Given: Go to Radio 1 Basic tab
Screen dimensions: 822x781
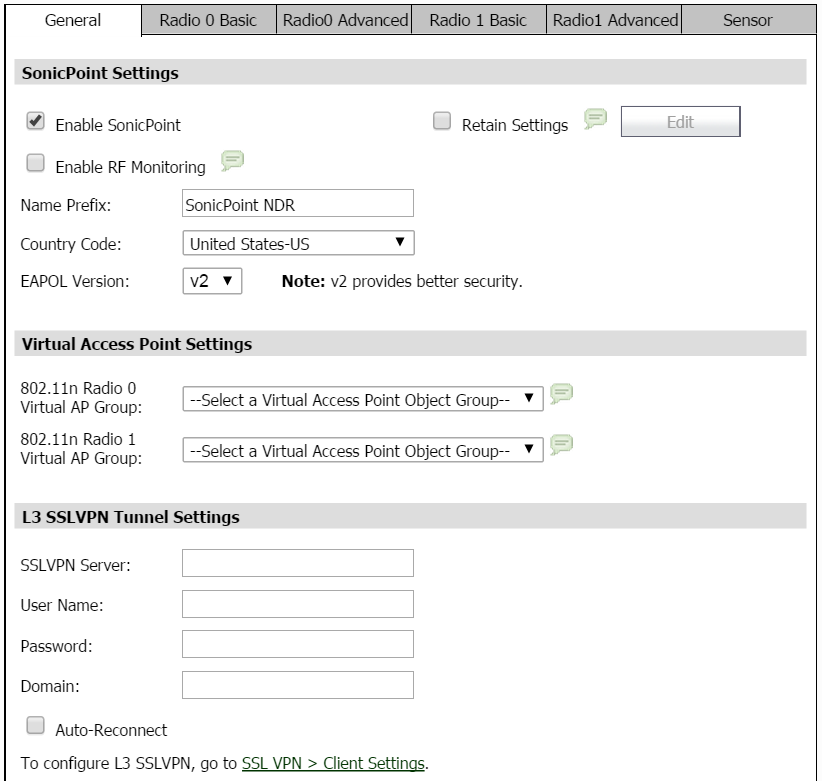Looking at the screenshot, I should (x=479, y=20).
